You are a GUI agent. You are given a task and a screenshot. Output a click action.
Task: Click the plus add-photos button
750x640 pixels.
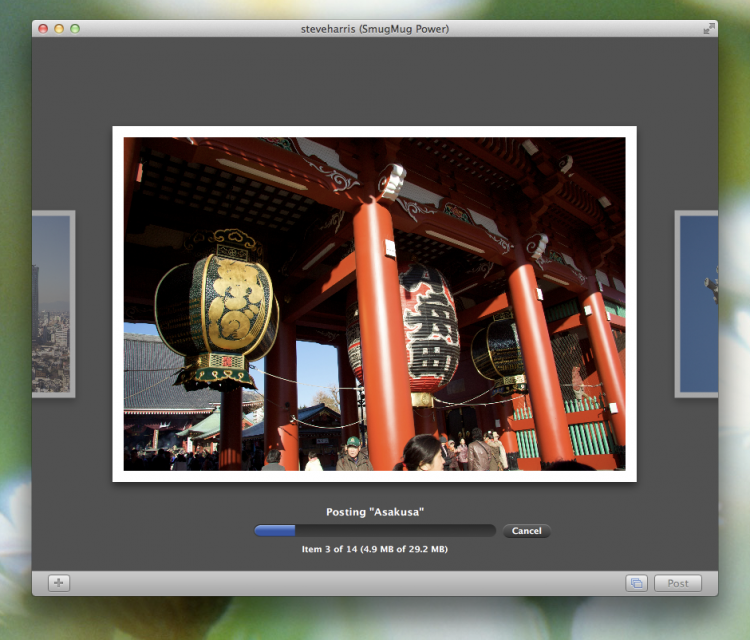point(59,583)
